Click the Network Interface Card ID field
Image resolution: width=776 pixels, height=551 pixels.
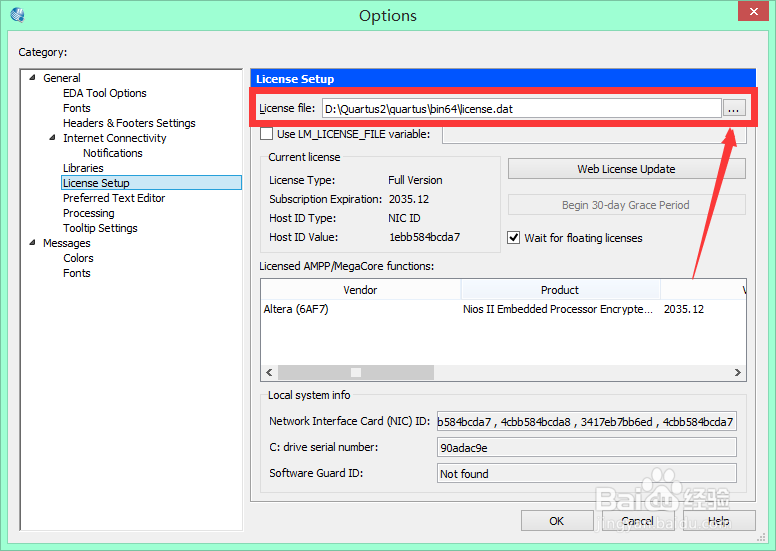point(586,421)
